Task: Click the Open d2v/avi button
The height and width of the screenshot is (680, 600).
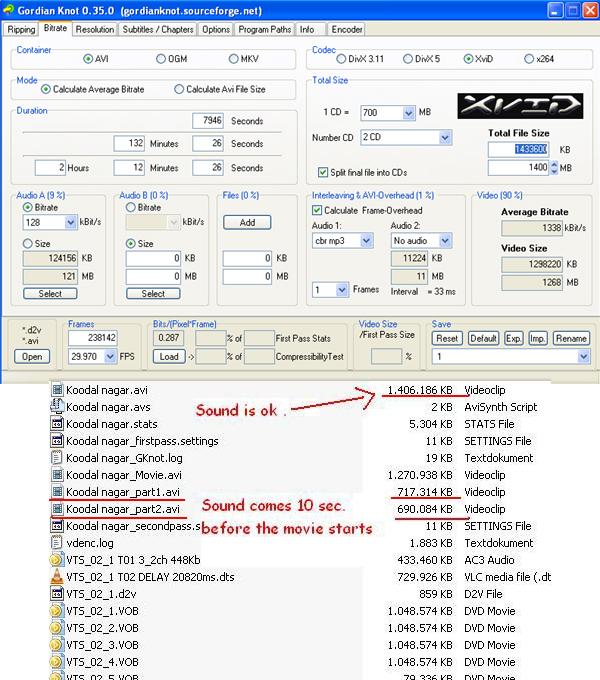Action: click(x=32, y=356)
